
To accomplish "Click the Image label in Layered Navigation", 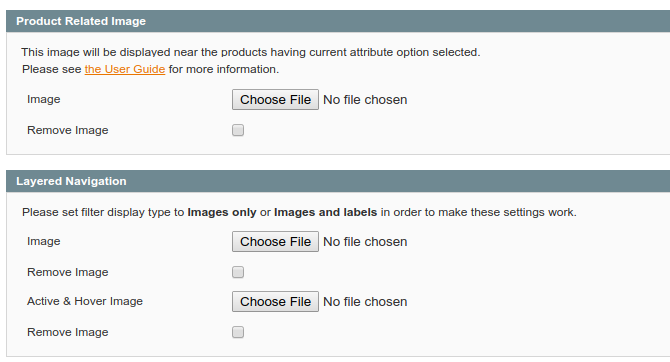I will pos(44,241).
